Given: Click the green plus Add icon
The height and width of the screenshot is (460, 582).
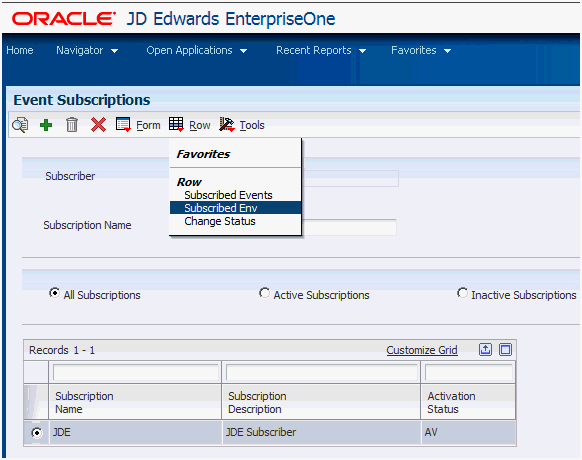Looking at the screenshot, I should click(46, 125).
